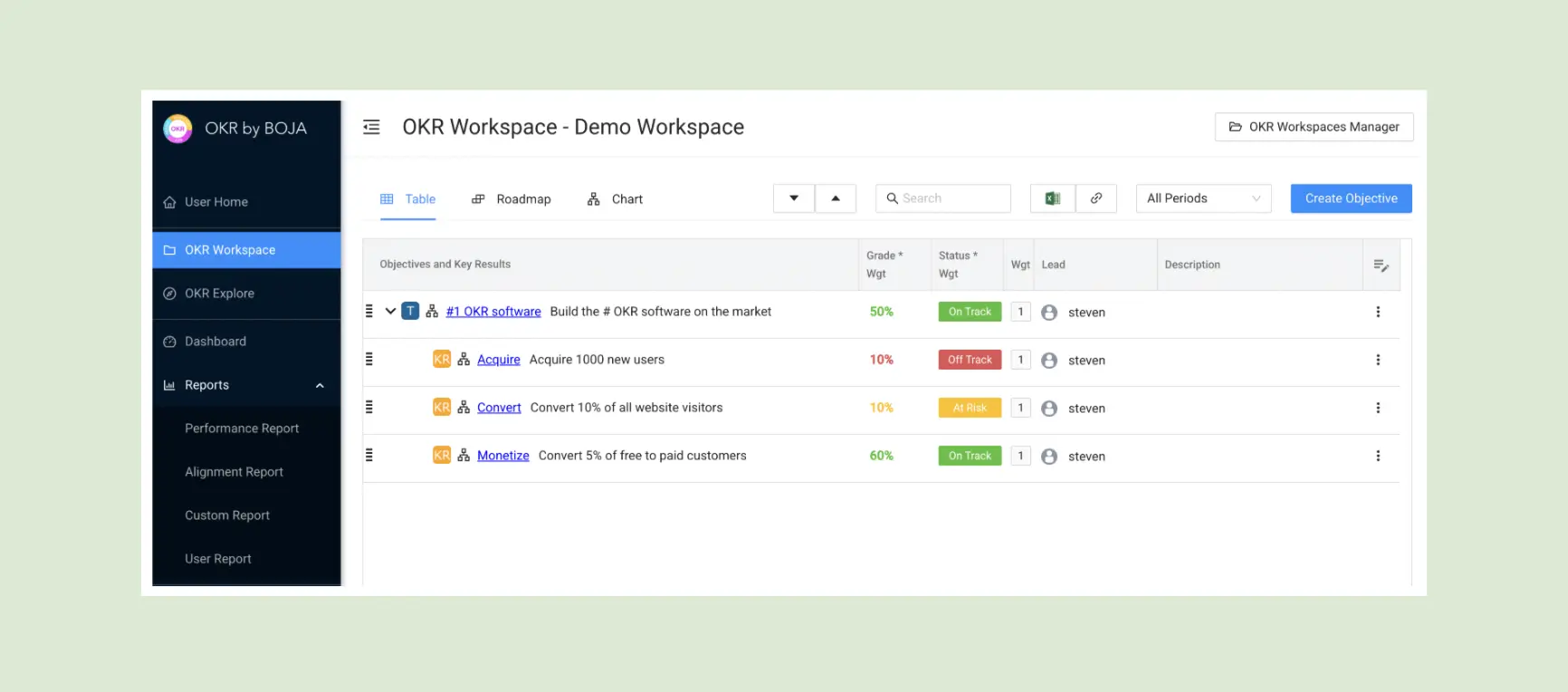Click drag handle on Monetize row

[x=368, y=456]
